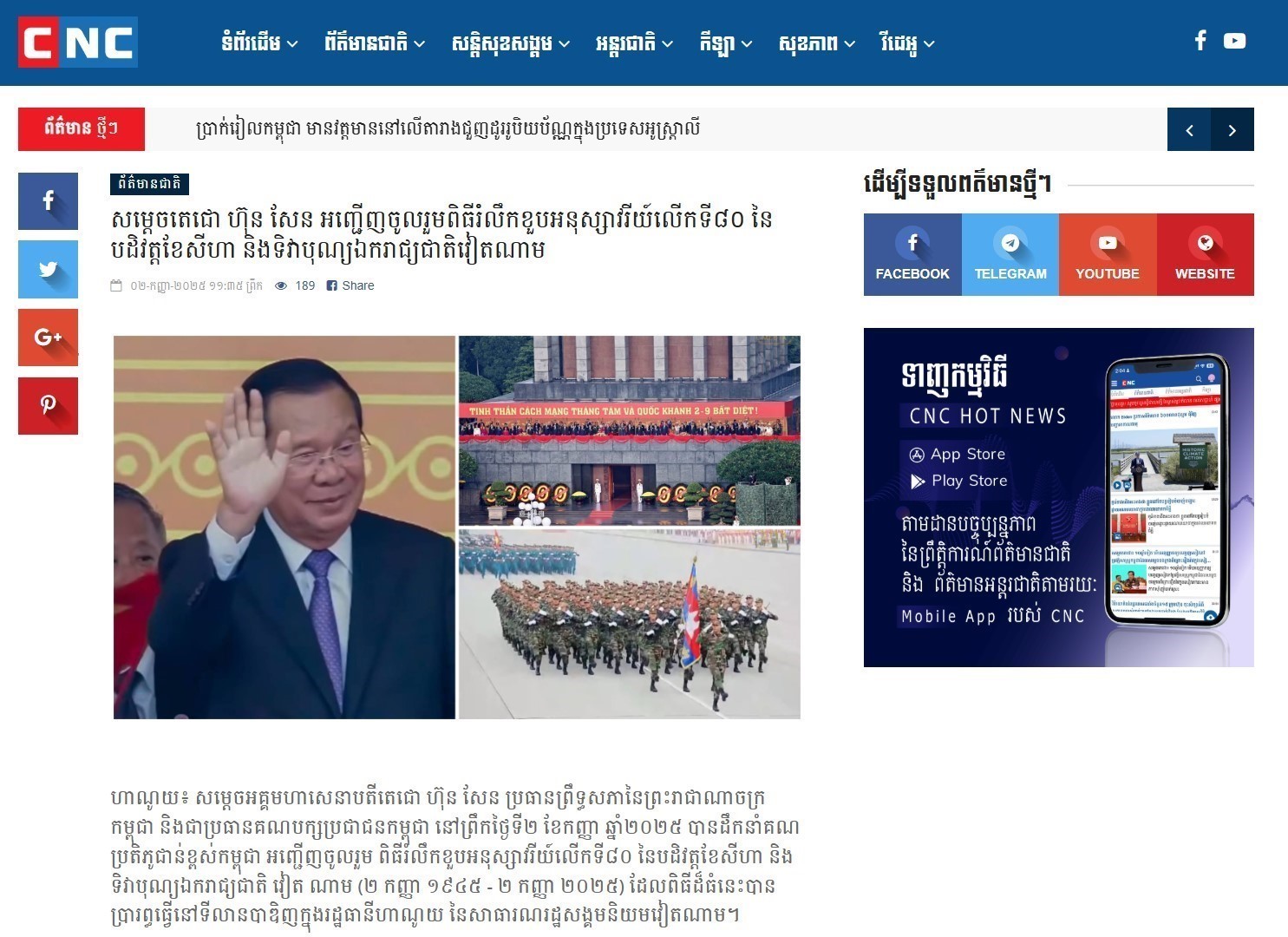Open the YouTube icon in top header
This screenshot has width=1288, height=937.
click(x=1235, y=41)
